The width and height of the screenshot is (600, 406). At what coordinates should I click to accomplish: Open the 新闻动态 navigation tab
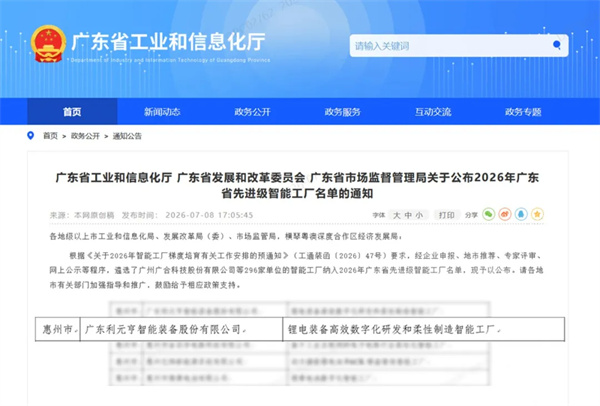tap(162, 112)
